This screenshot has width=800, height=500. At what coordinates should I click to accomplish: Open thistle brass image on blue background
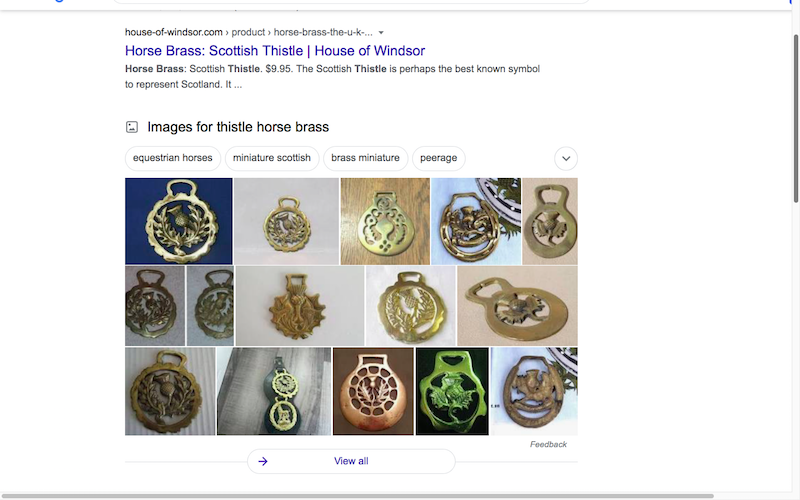coord(179,221)
